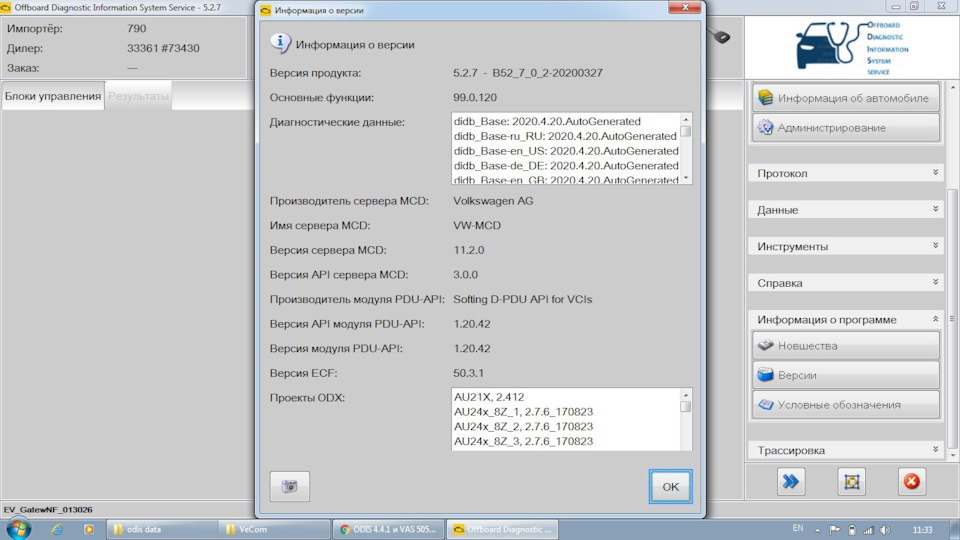960x540 pixels.
Task: Click the ODIS car stethoscope logo
Action: (x=852, y=47)
